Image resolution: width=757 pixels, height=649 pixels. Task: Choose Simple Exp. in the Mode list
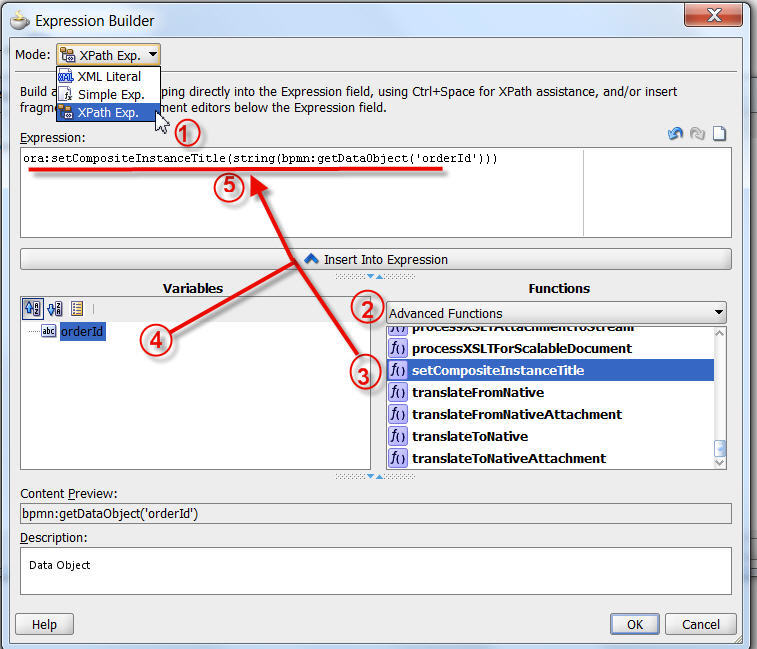(109, 95)
